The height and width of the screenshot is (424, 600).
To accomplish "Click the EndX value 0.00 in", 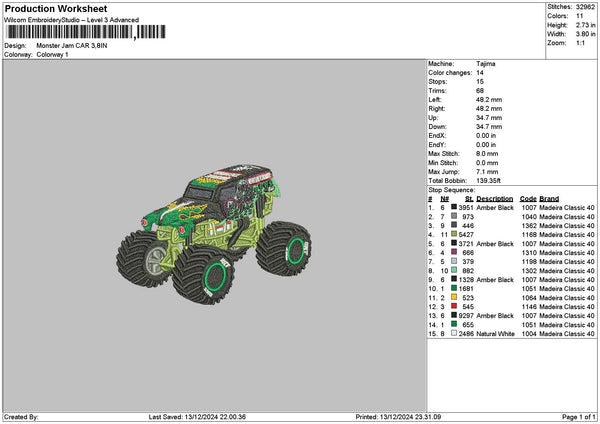I will [486, 135].
